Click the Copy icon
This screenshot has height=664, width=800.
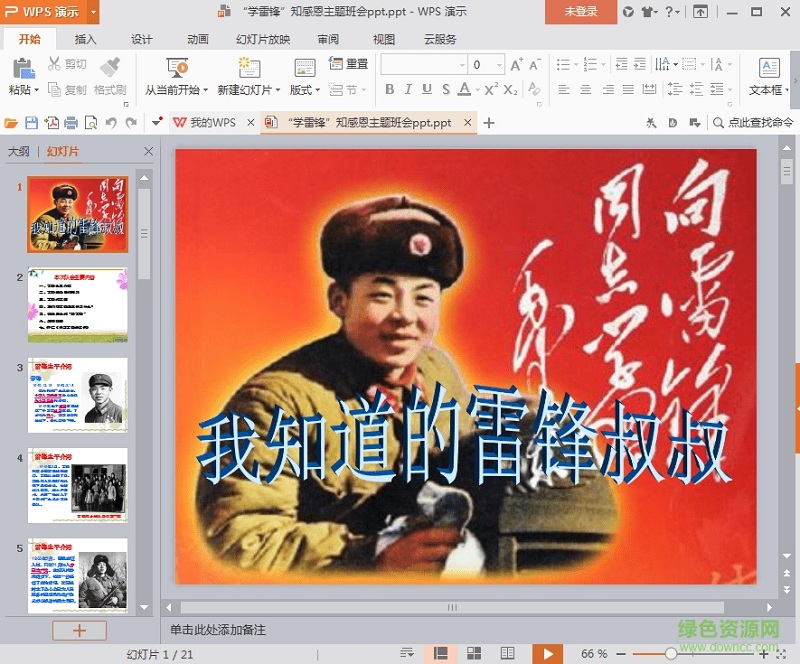(54, 90)
